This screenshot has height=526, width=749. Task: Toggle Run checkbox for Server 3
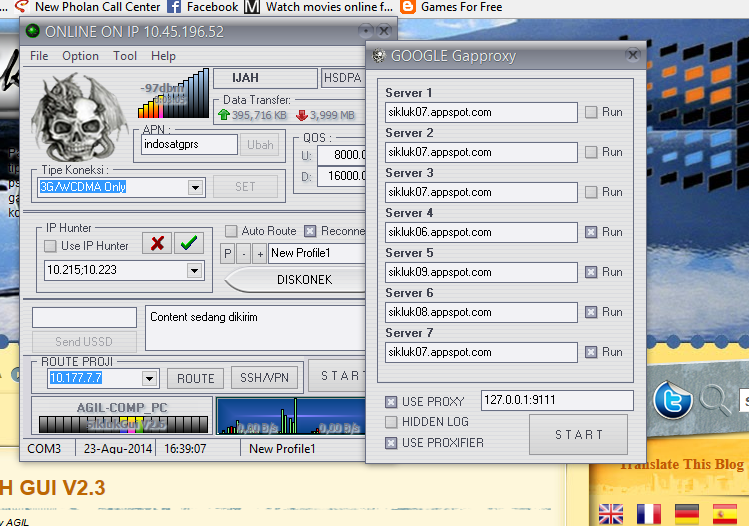pos(591,192)
